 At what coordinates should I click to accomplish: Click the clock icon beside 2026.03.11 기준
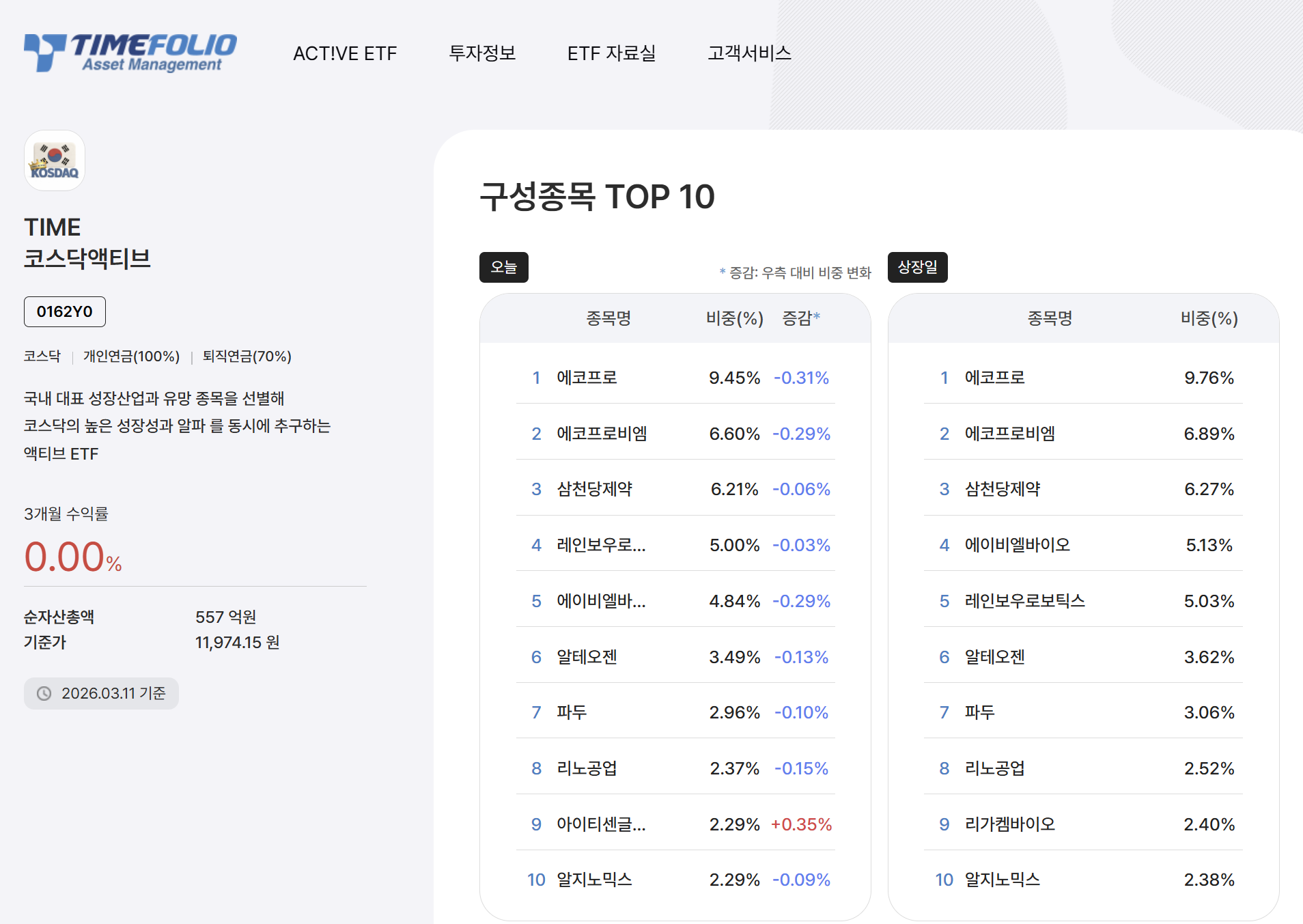[x=44, y=693]
